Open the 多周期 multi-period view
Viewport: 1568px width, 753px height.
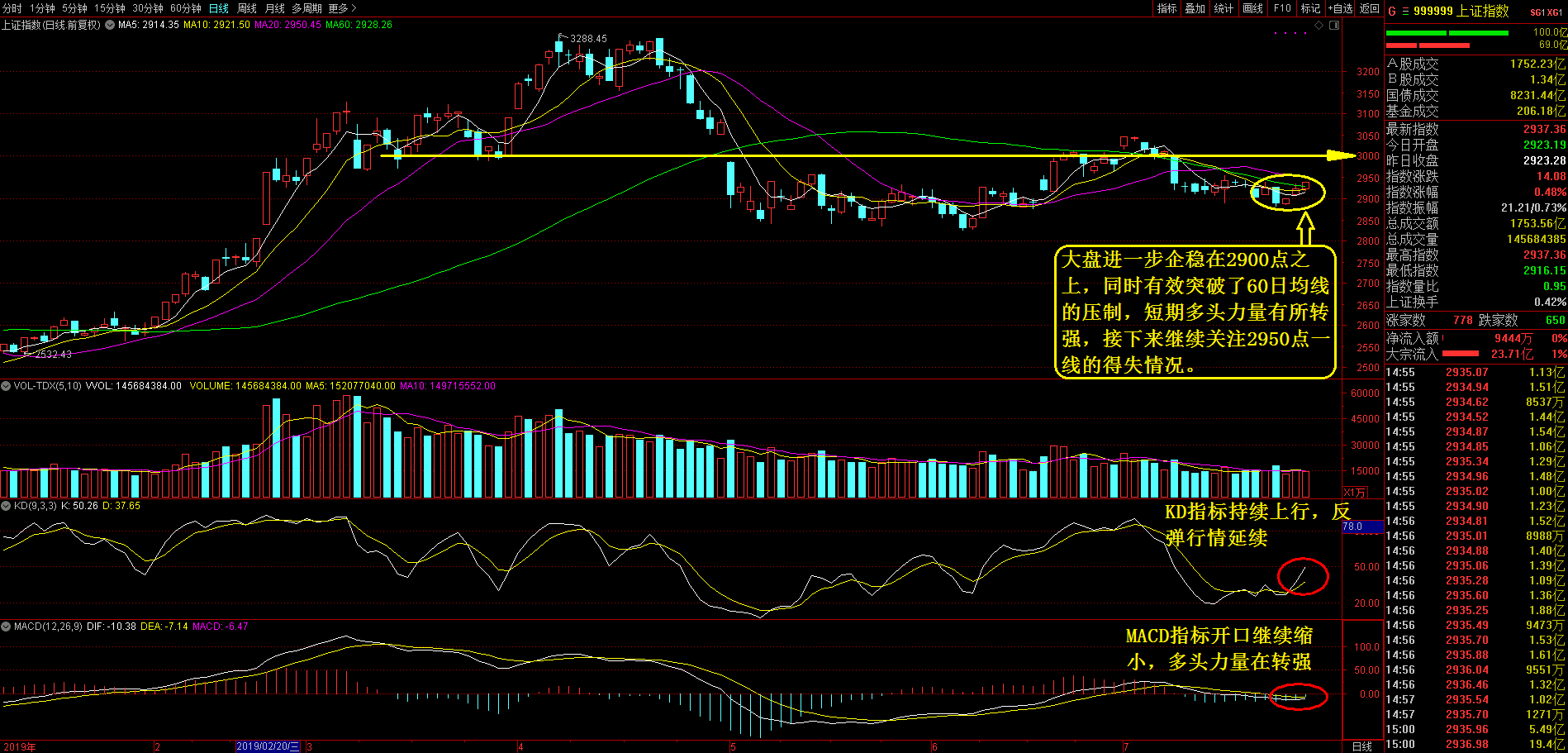pos(306,8)
